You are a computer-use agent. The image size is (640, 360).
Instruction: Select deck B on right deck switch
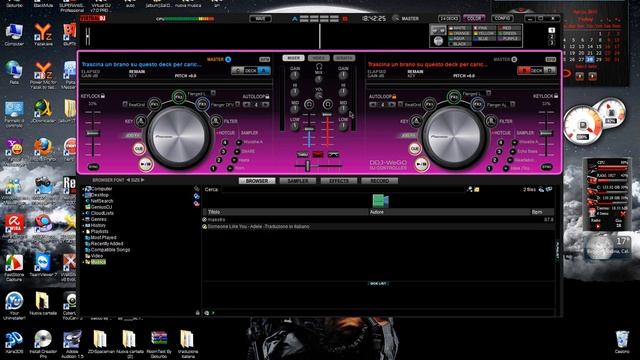coord(524,71)
